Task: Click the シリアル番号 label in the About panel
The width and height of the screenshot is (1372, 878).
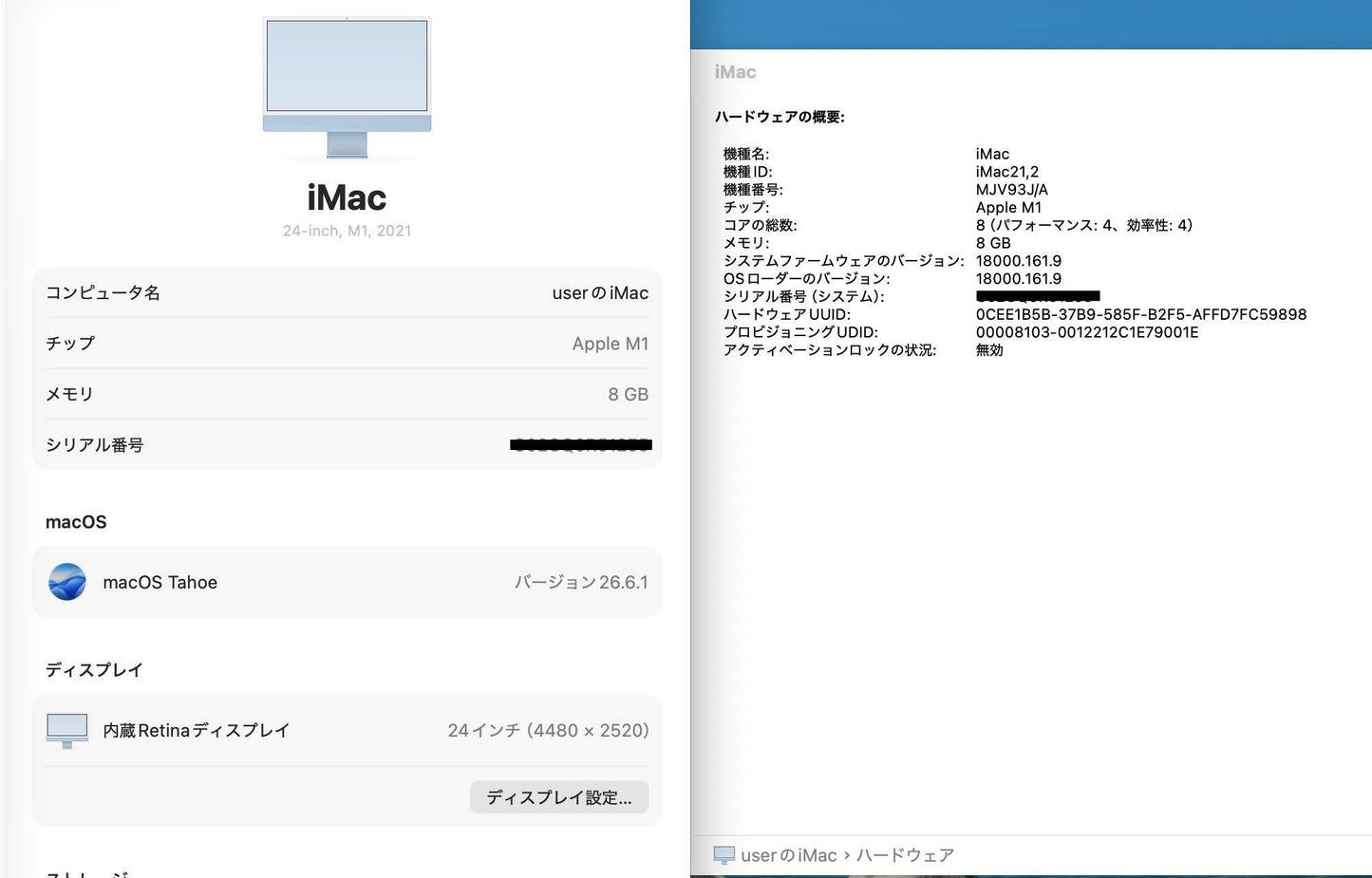Action: pyautogui.click(x=95, y=445)
